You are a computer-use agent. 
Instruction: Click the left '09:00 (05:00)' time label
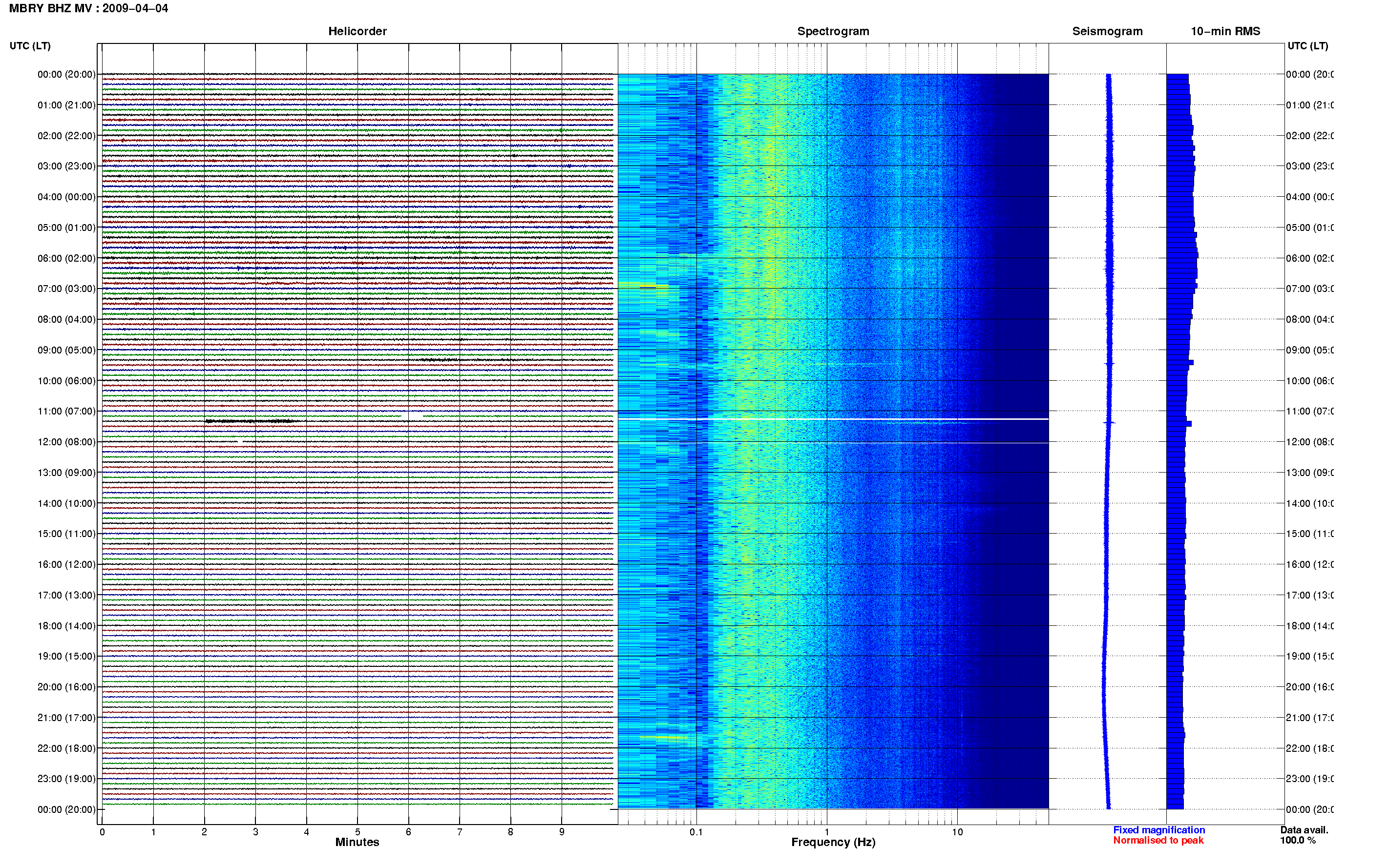click(66, 350)
